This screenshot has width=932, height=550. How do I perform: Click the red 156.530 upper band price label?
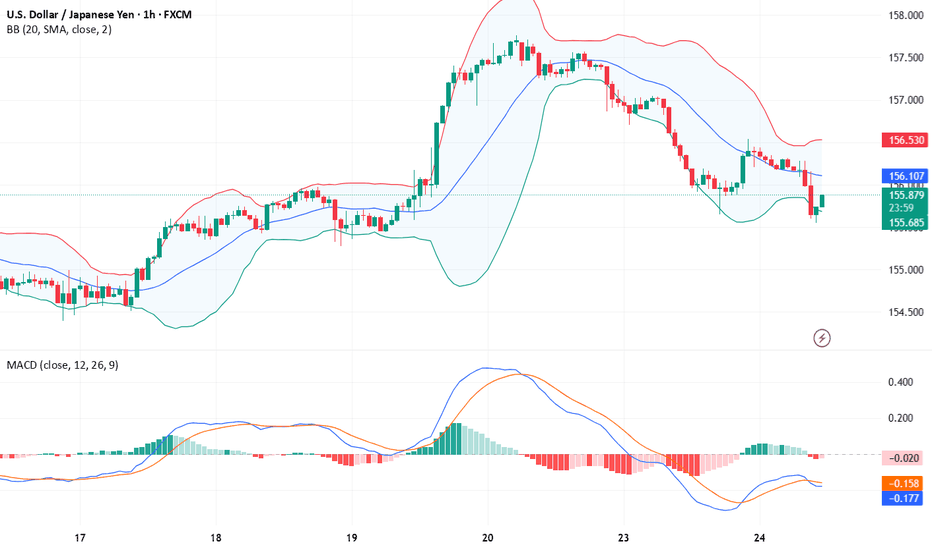(x=905, y=141)
